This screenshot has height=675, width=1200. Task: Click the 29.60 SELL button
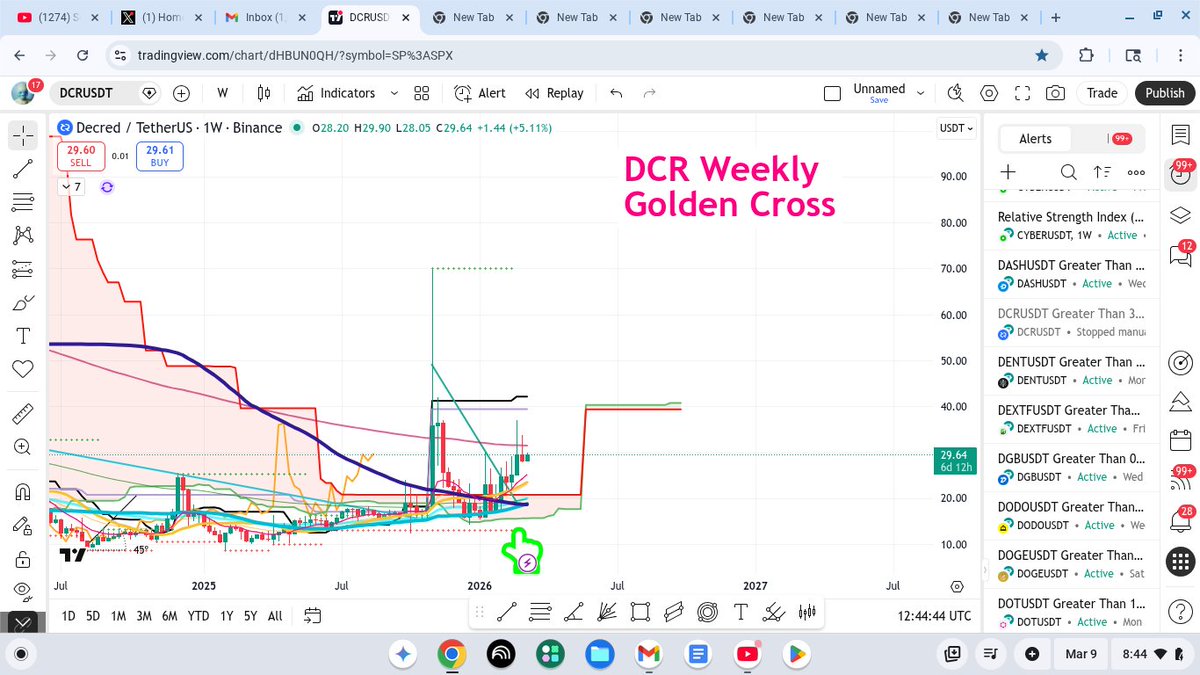[x=80, y=155]
